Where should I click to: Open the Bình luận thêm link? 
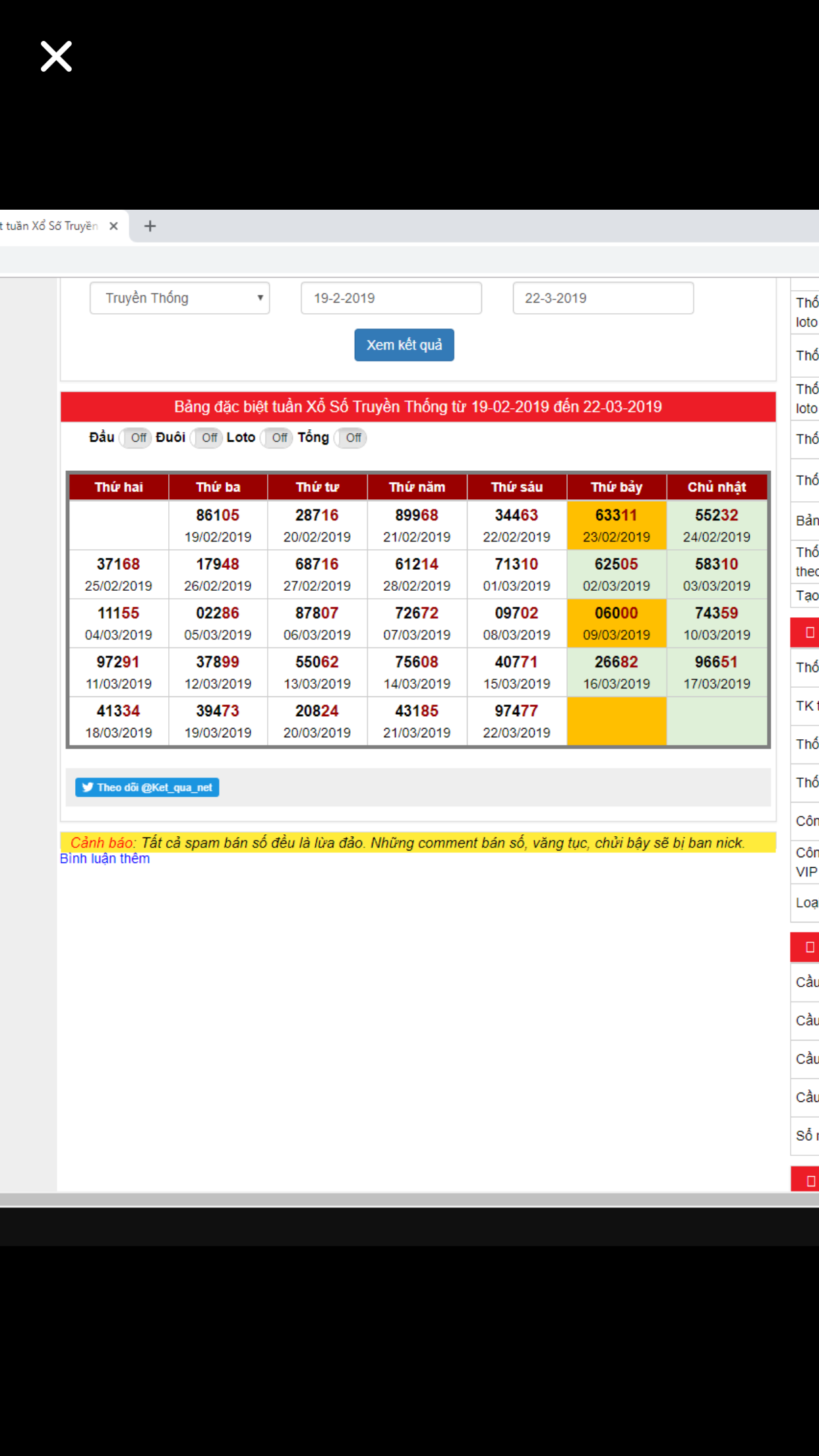[x=105, y=859]
